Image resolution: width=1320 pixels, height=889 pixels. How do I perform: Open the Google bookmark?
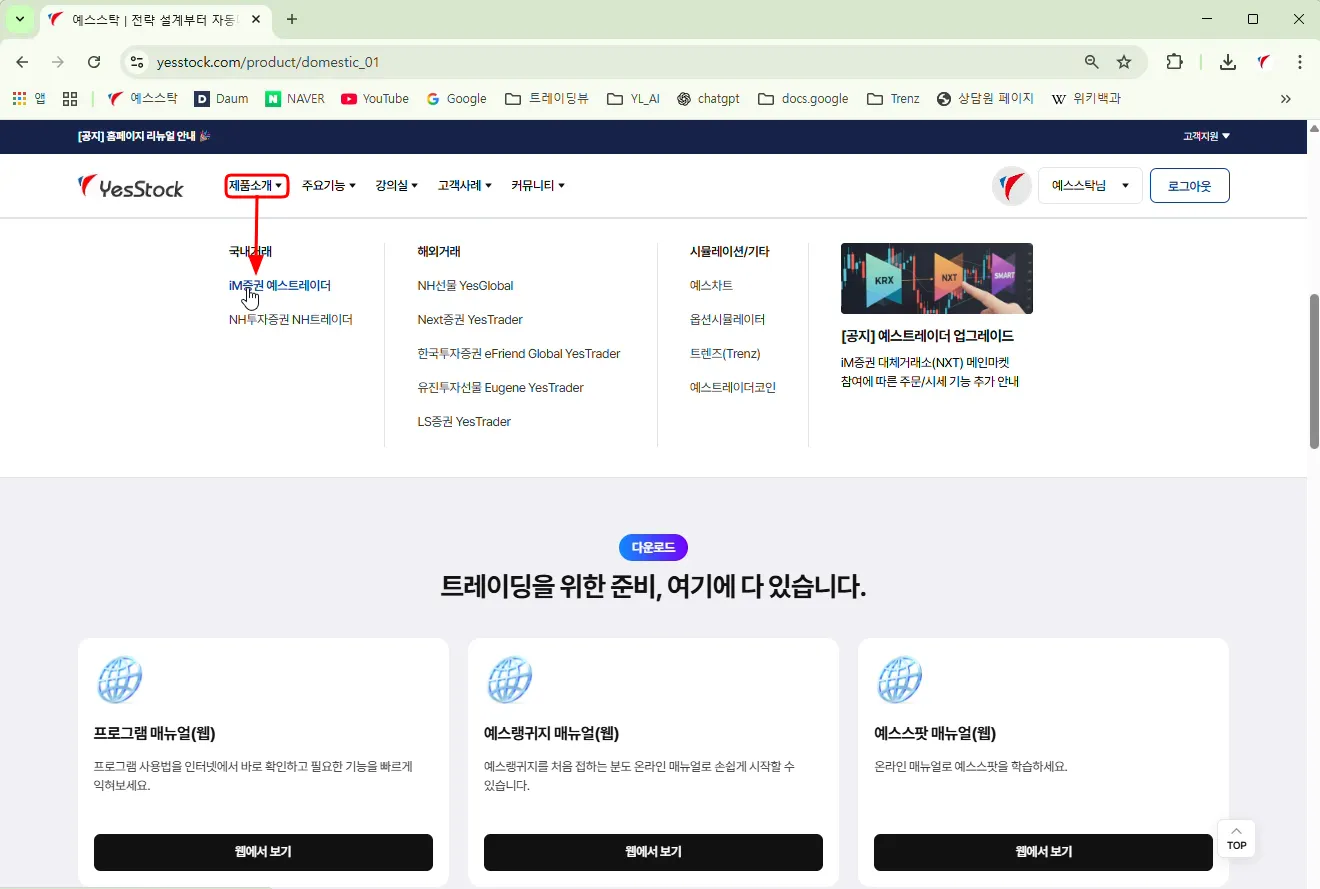point(456,99)
